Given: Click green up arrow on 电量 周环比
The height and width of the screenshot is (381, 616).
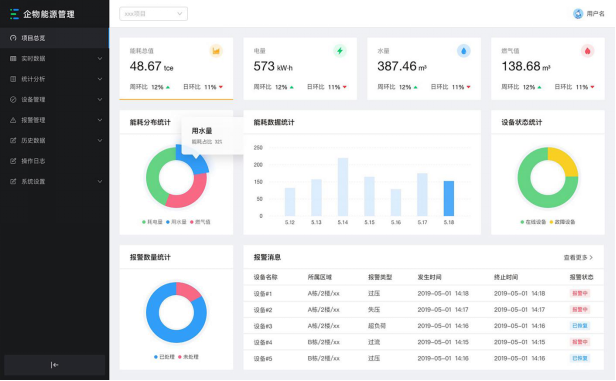Looking at the screenshot, I should [x=292, y=87].
